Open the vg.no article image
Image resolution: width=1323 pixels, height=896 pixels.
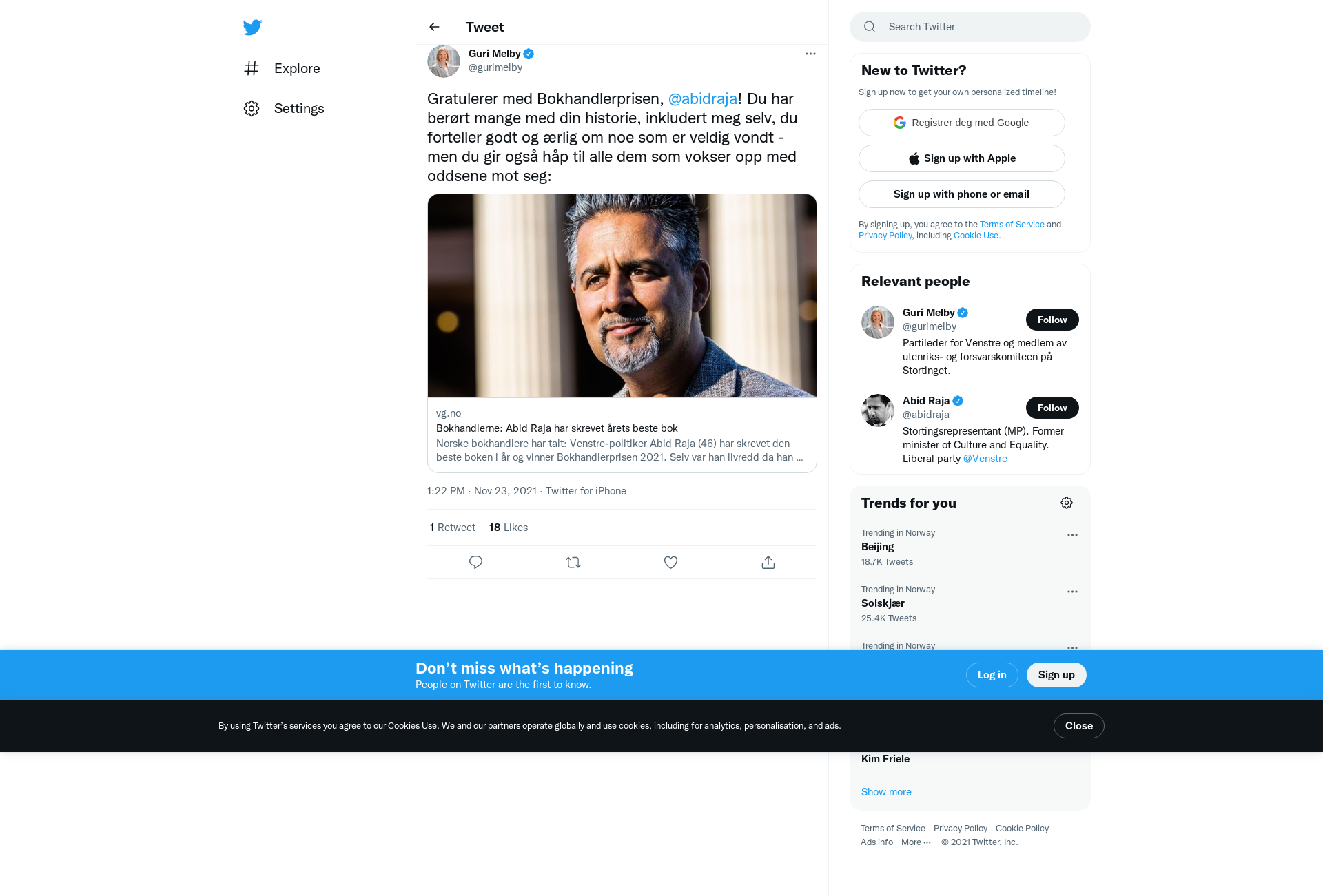tap(622, 295)
